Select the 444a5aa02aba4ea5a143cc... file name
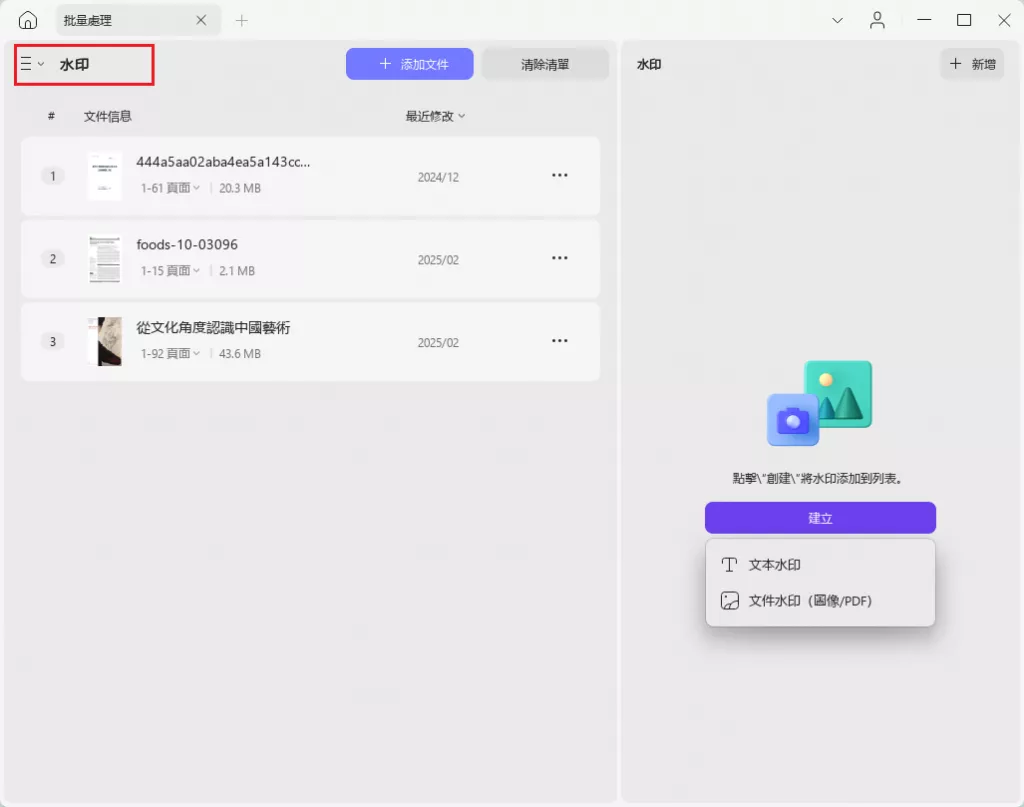1024x807 pixels. pos(223,162)
